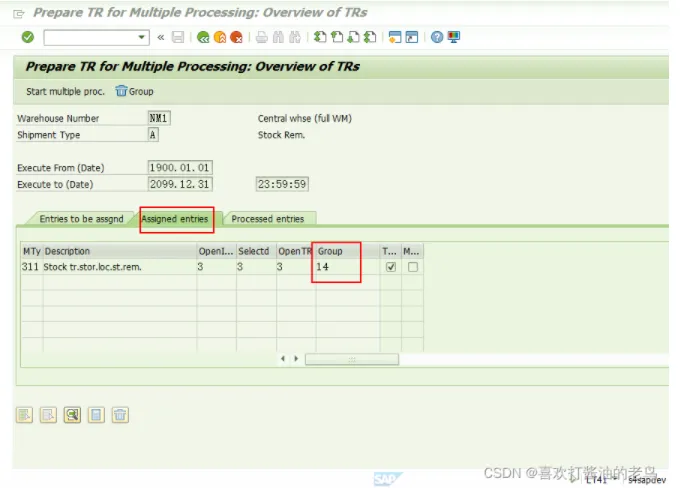Image resolution: width=680 pixels, height=488 pixels.
Task: Click Group column header
Action: click(348, 251)
